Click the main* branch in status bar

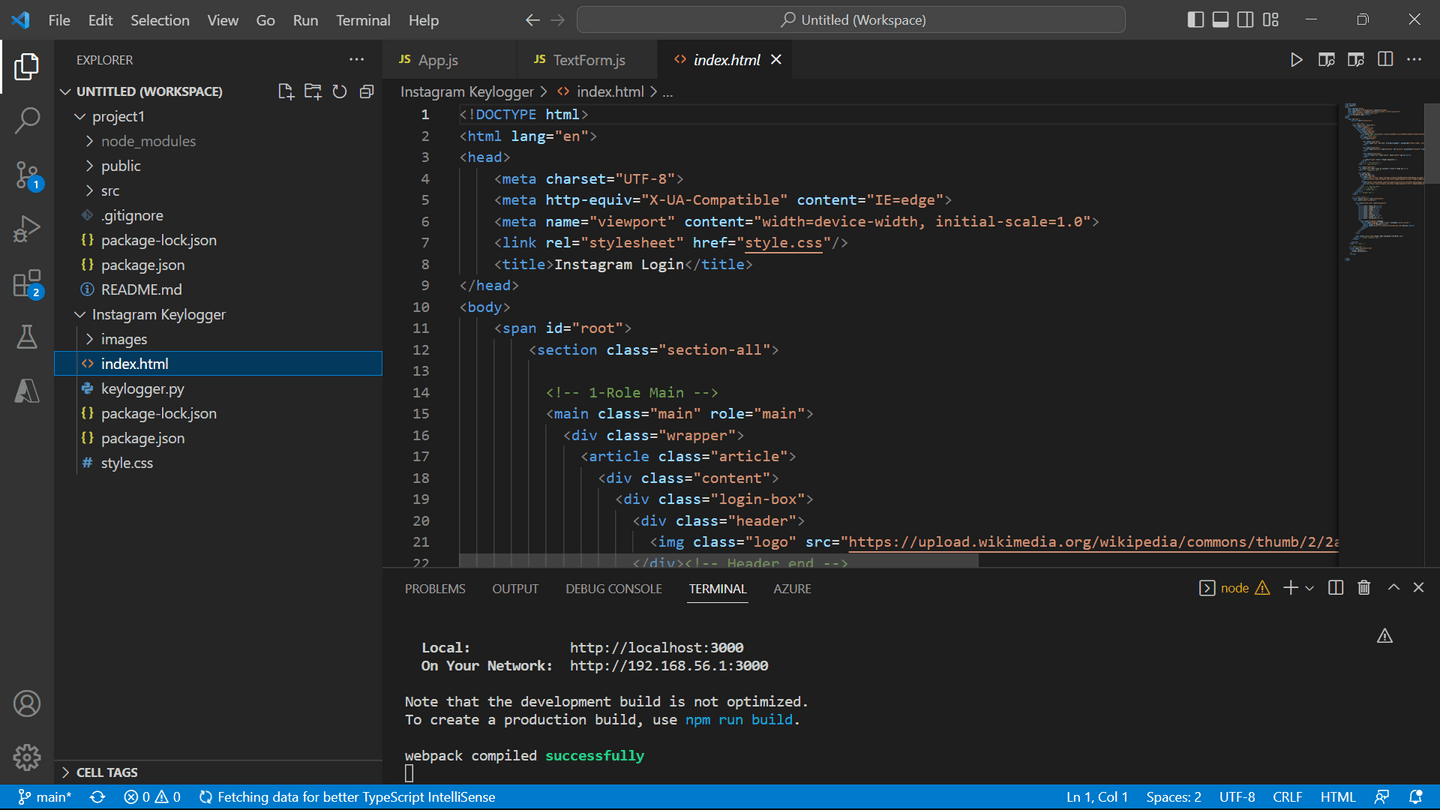pos(45,797)
